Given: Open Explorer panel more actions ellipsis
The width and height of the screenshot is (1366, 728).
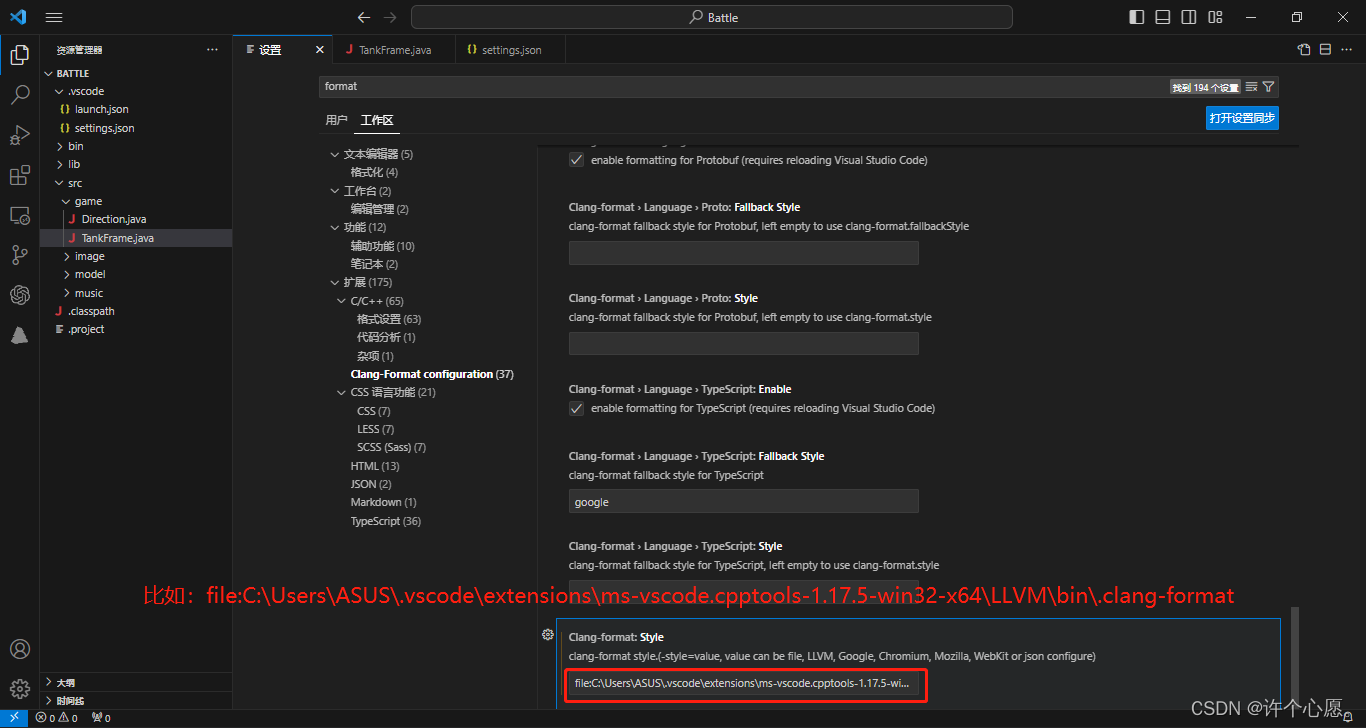Looking at the screenshot, I should pos(212,49).
